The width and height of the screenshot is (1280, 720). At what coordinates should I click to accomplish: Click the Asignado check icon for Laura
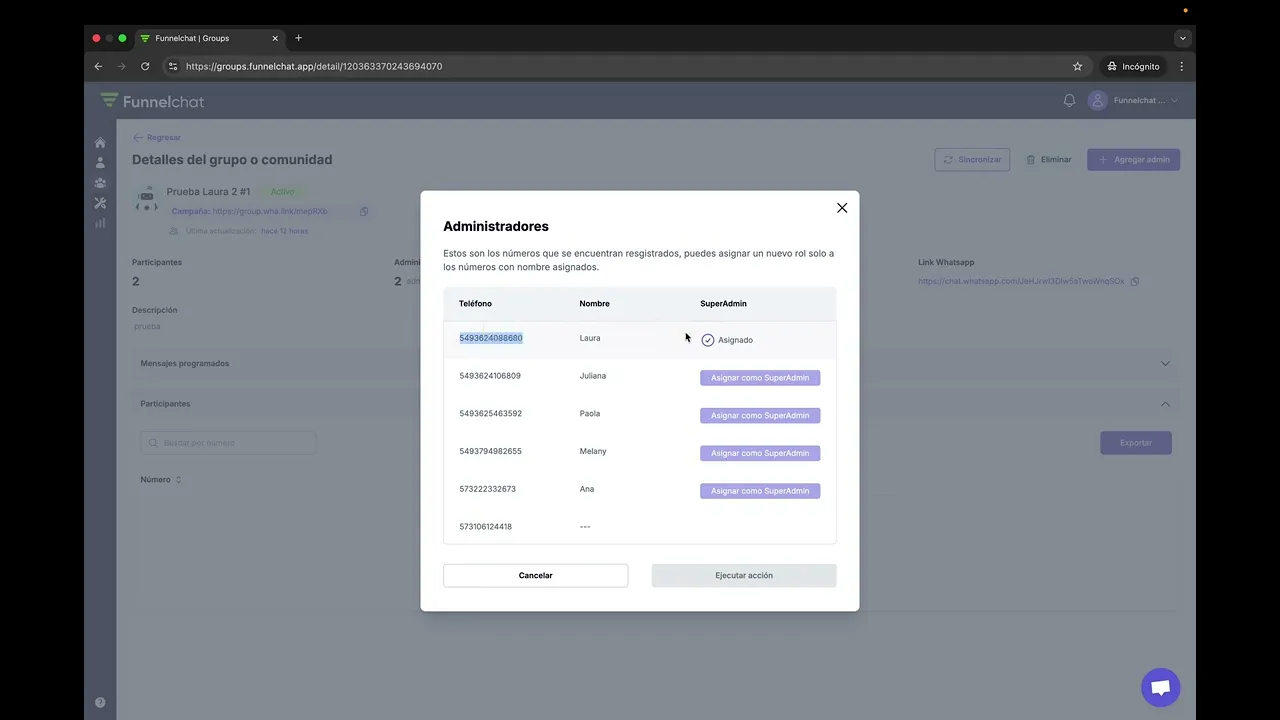pyautogui.click(x=708, y=340)
